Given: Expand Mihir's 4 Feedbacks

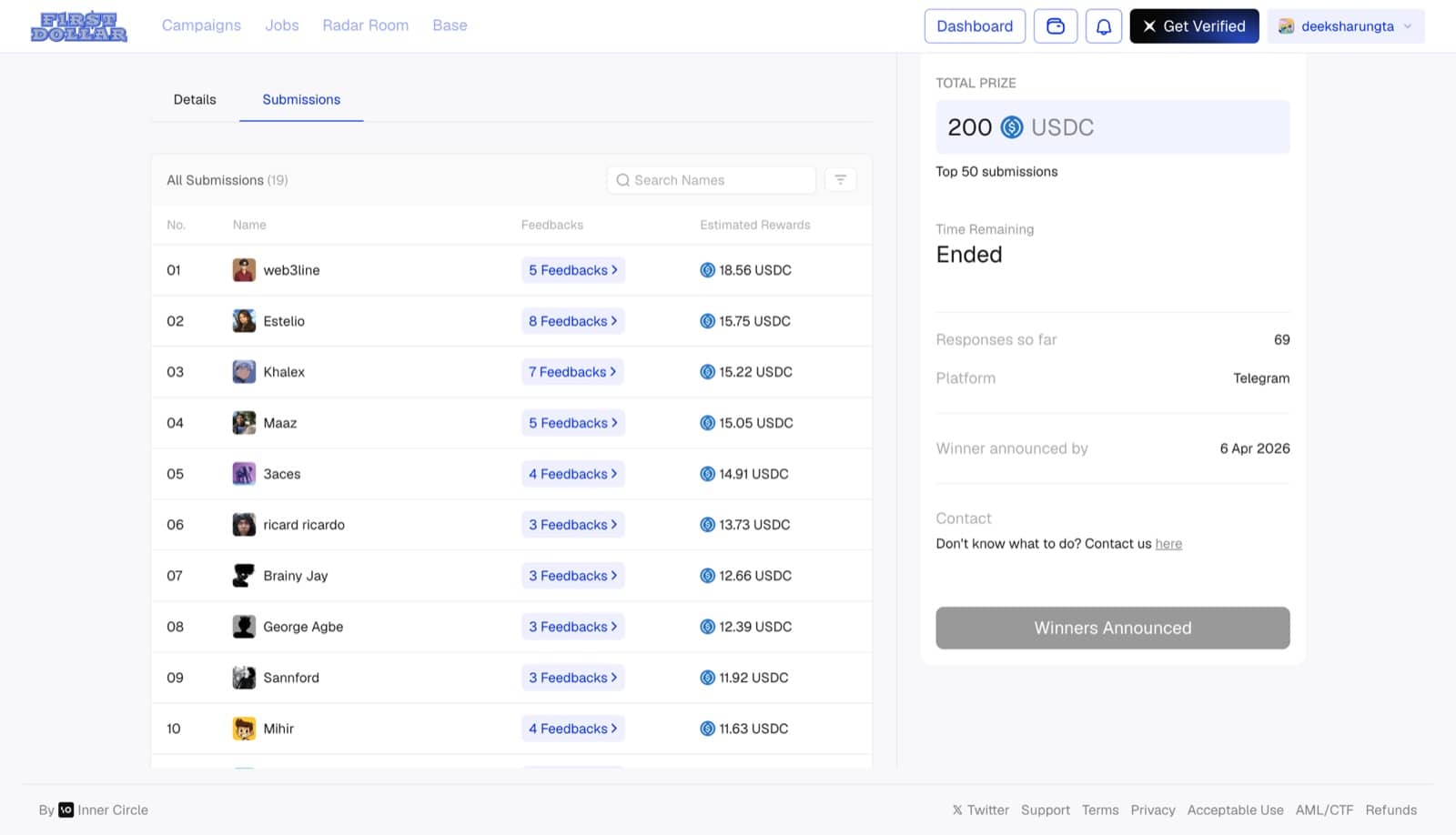Looking at the screenshot, I should coord(573,729).
